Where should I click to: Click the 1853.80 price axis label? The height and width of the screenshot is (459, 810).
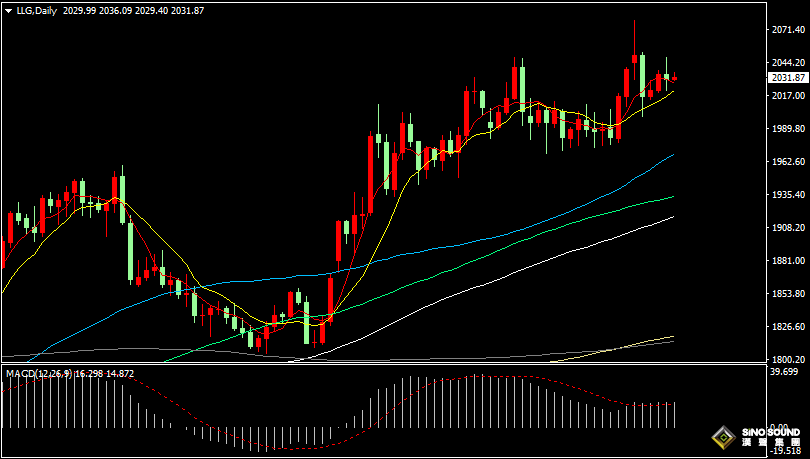coord(788,294)
